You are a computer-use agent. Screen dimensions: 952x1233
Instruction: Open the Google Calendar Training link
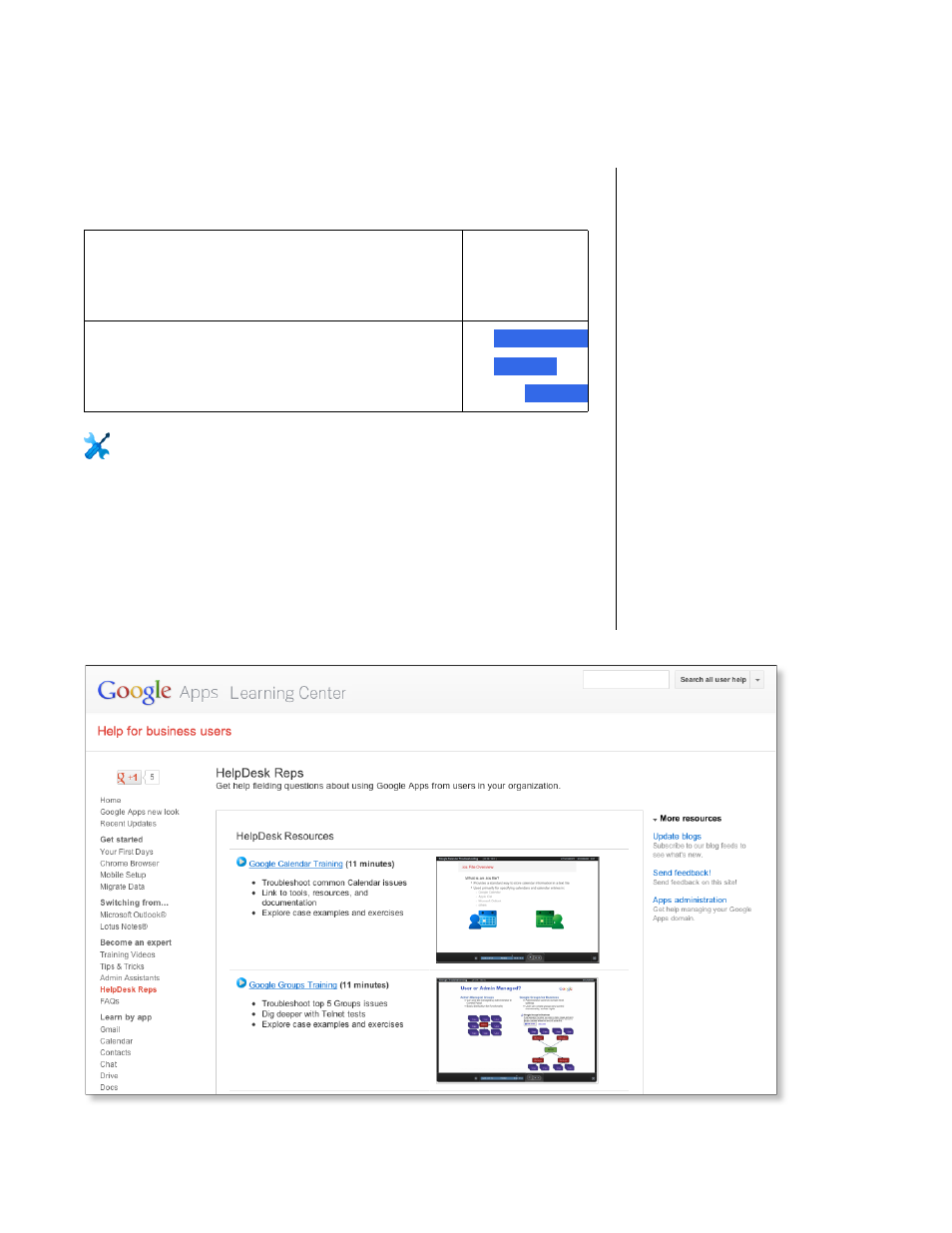coord(295,864)
